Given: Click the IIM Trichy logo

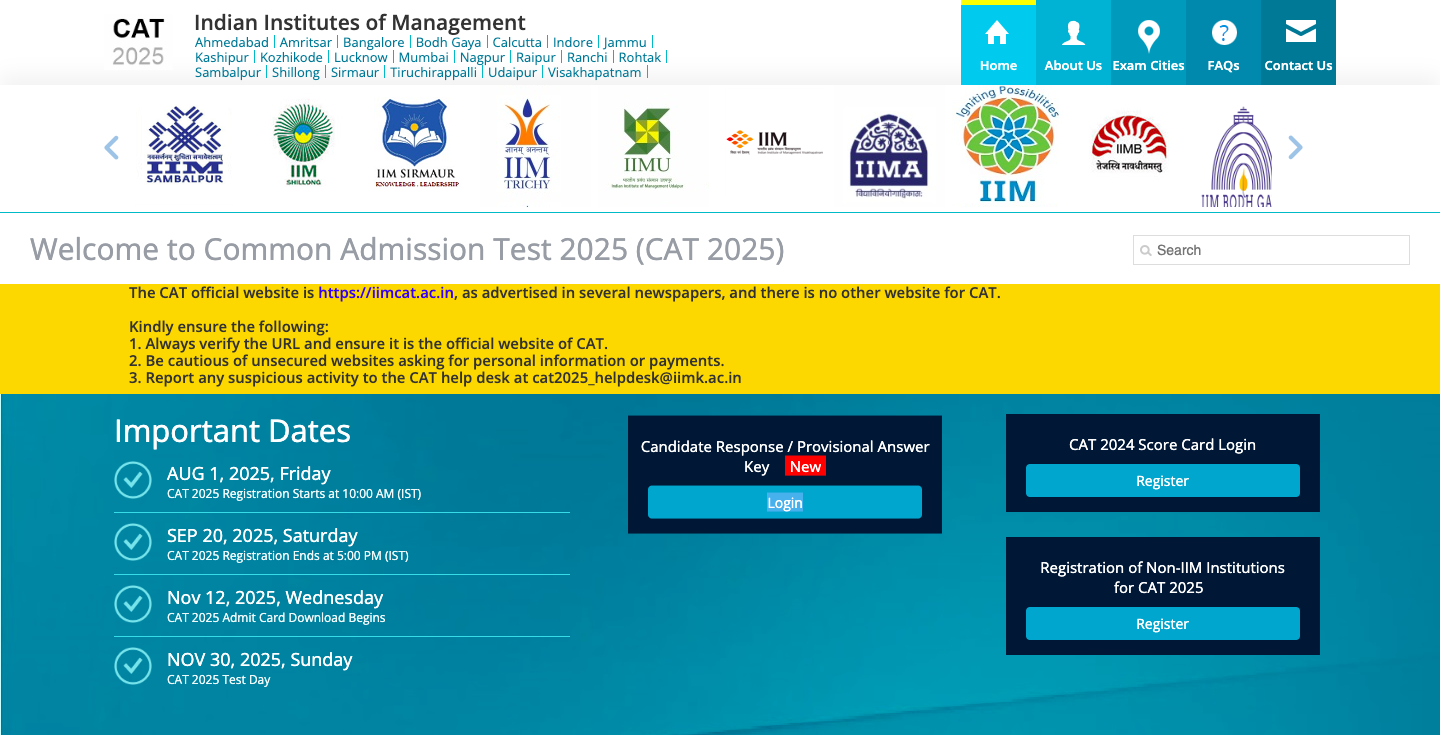Looking at the screenshot, I should (x=527, y=146).
